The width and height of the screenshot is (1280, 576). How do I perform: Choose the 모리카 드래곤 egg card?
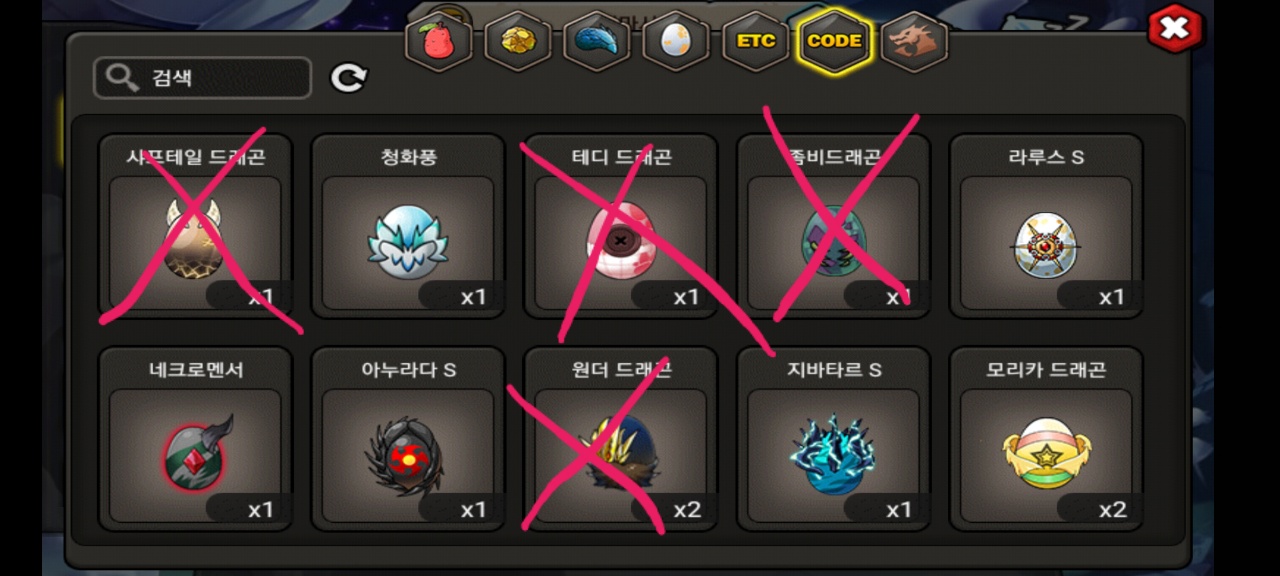(x=1046, y=438)
